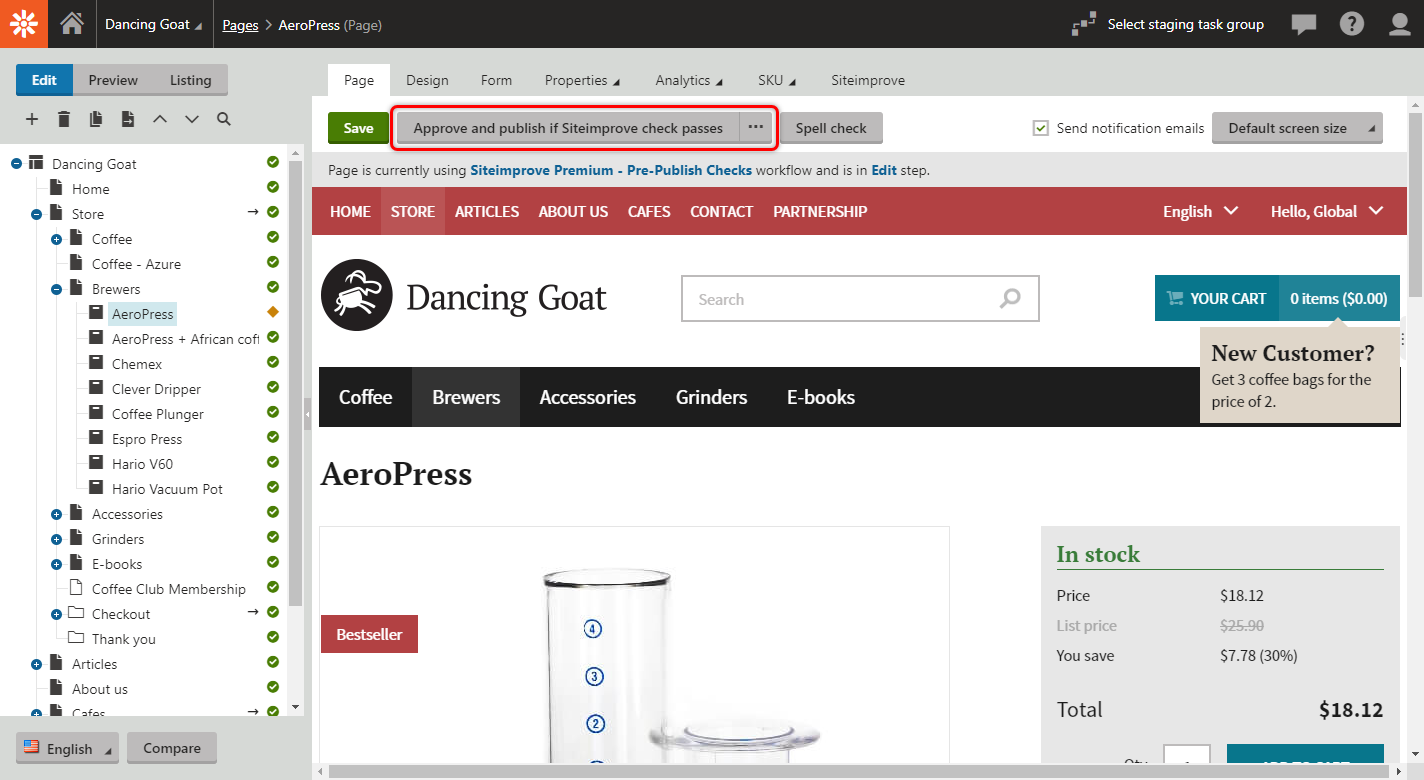
Task: Open the chat support icon
Action: click(x=1303, y=24)
